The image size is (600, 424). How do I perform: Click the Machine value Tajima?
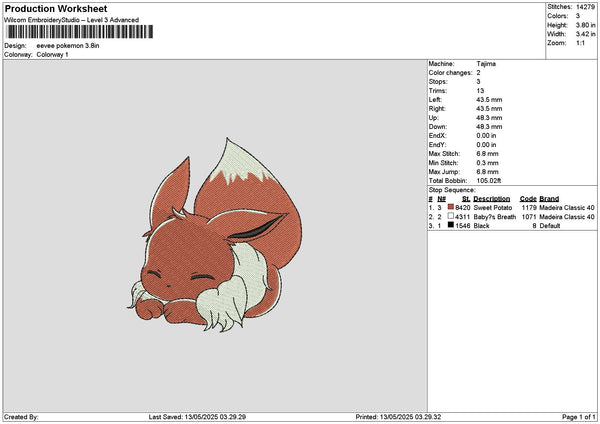click(x=487, y=63)
